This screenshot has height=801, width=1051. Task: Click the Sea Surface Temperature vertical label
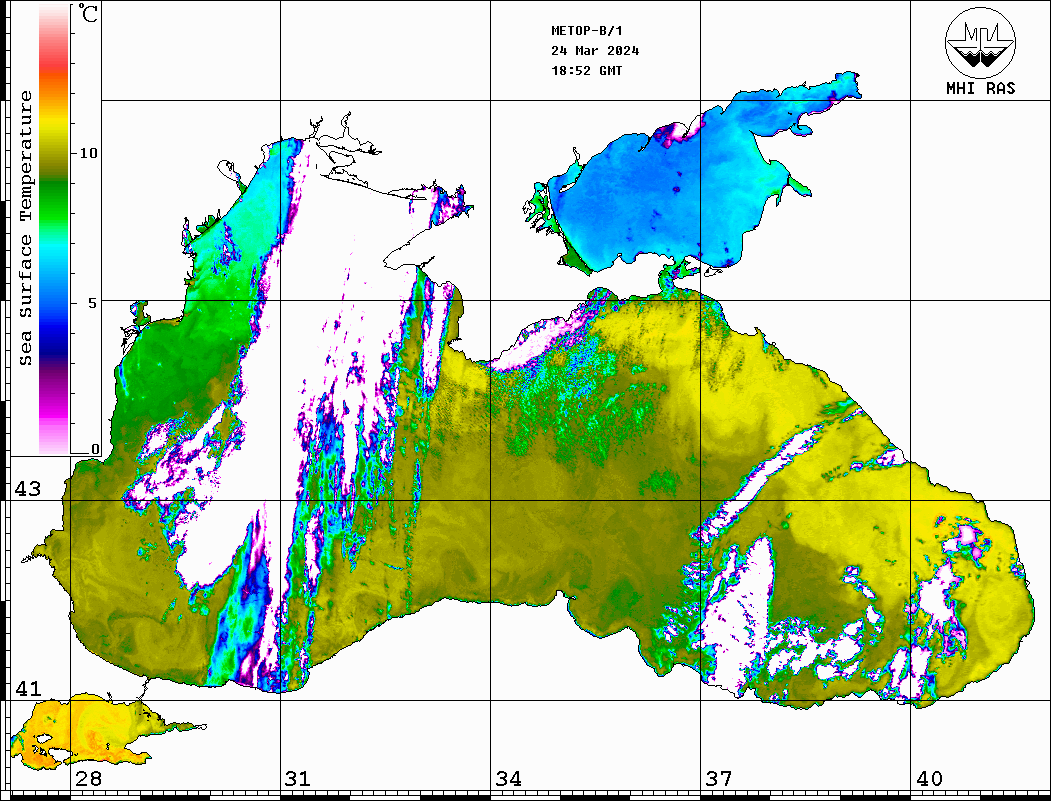coord(26,228)
